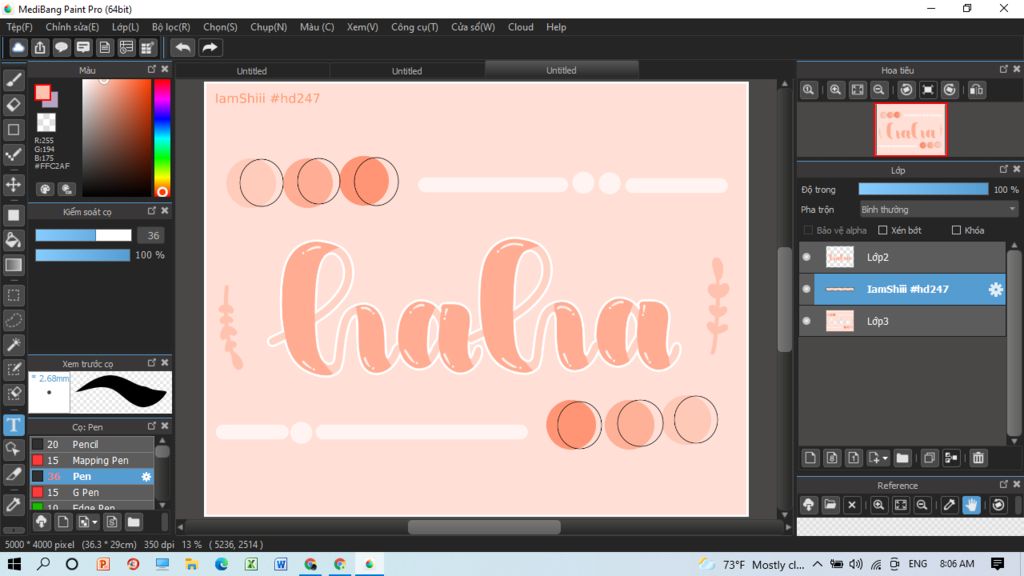Select the Lớp2 layer
Viewport: 1024px width, 576px height.
tap(909, 257)
